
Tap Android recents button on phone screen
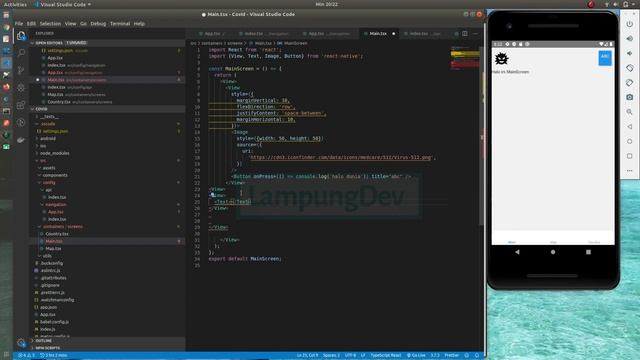click(x=588, y=252)
